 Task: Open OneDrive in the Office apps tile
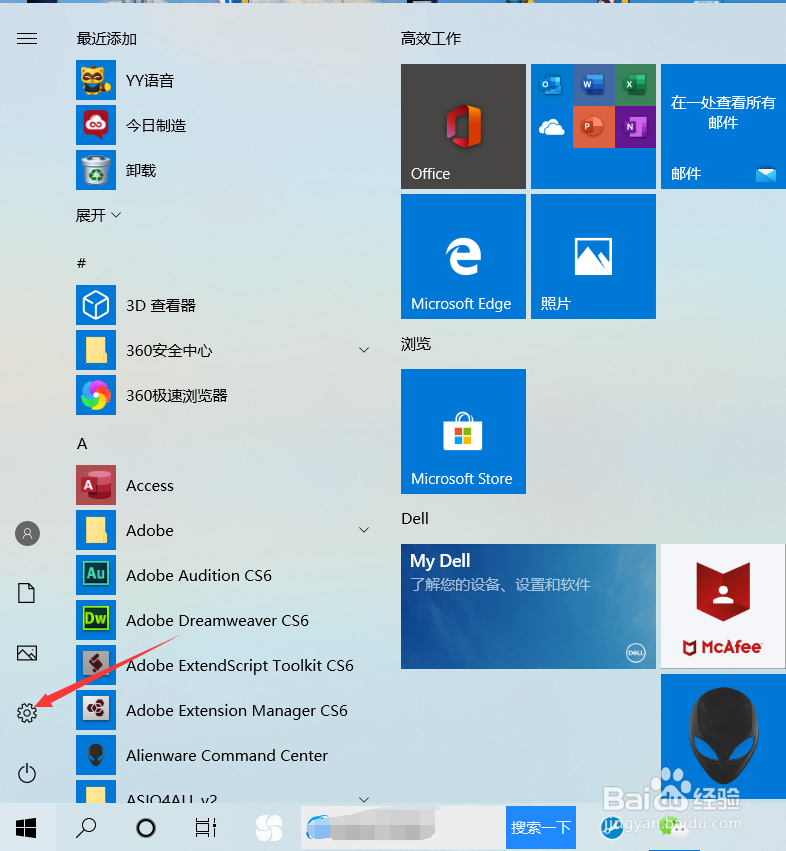point(552,127)
